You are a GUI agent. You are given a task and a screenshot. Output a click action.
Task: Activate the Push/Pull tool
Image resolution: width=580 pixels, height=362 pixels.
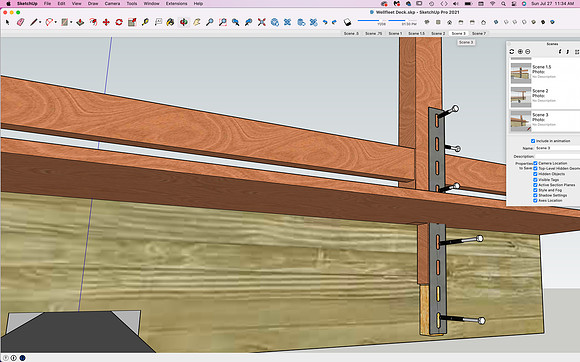(x=80, y=23)
